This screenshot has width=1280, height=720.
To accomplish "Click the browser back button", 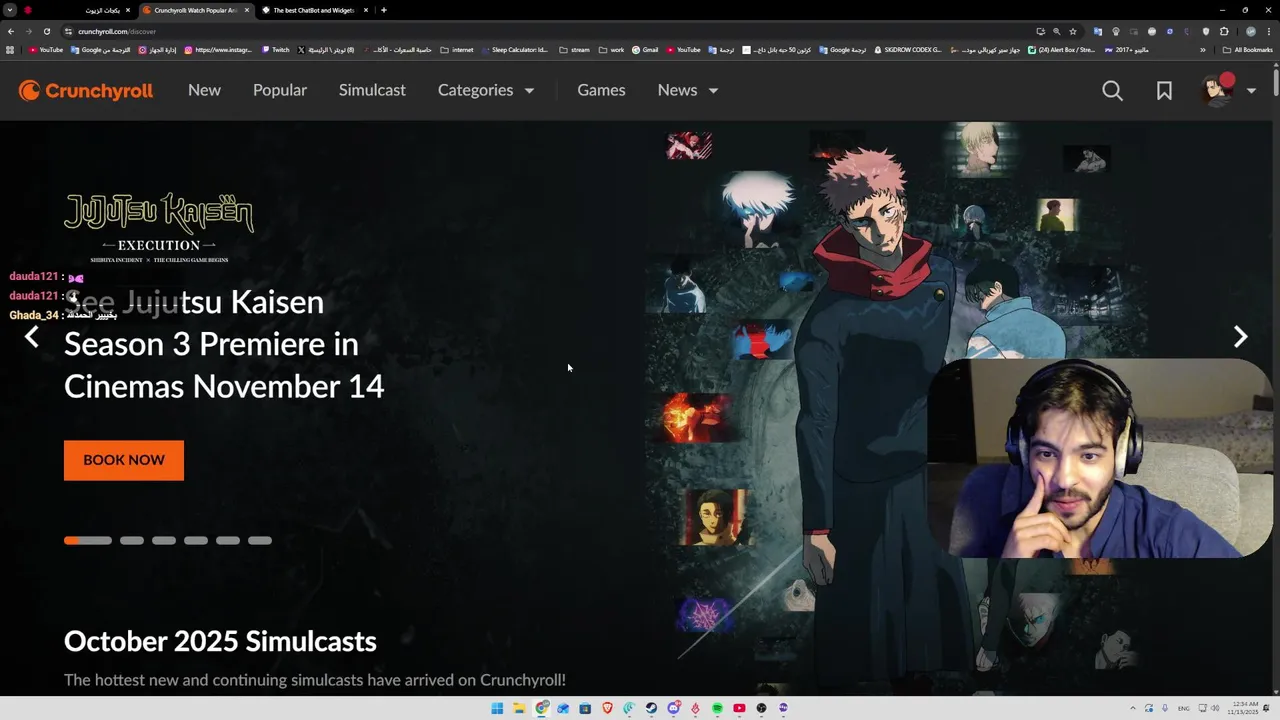I will (10, 31).
